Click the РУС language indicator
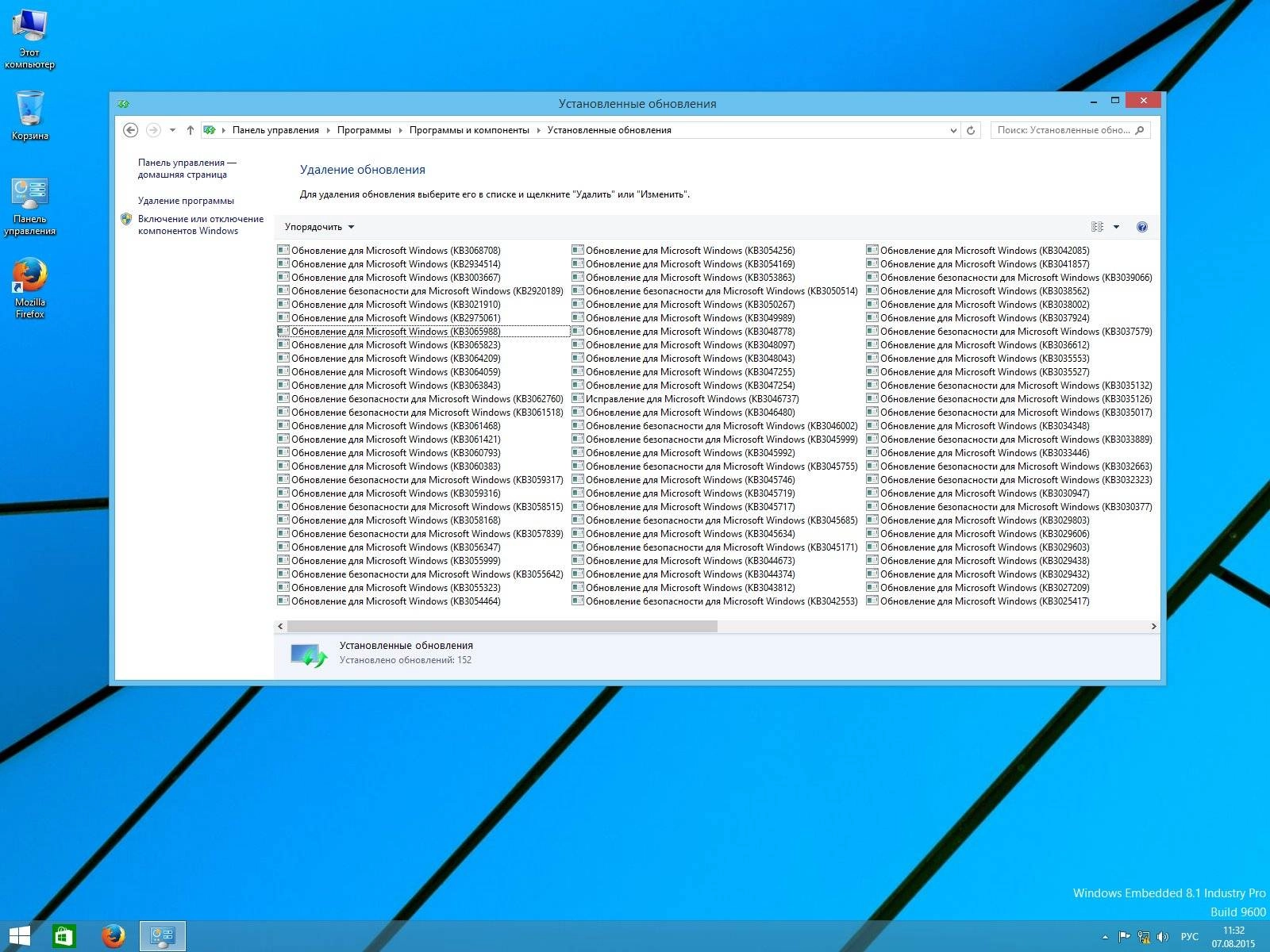Screen dimensions: 1270x952 (1189, 937)
